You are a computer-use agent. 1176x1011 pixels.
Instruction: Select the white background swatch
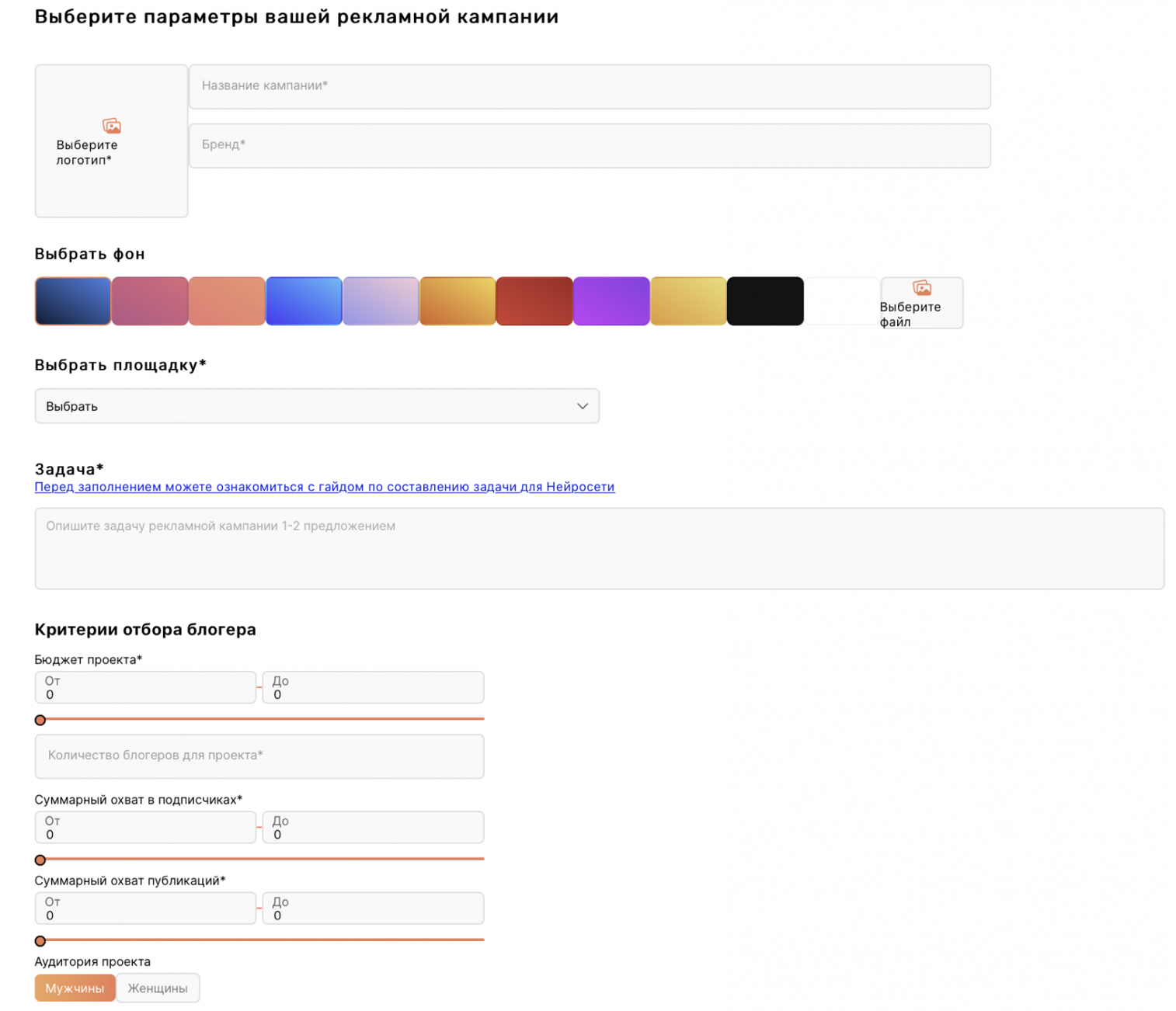point(842,301)
